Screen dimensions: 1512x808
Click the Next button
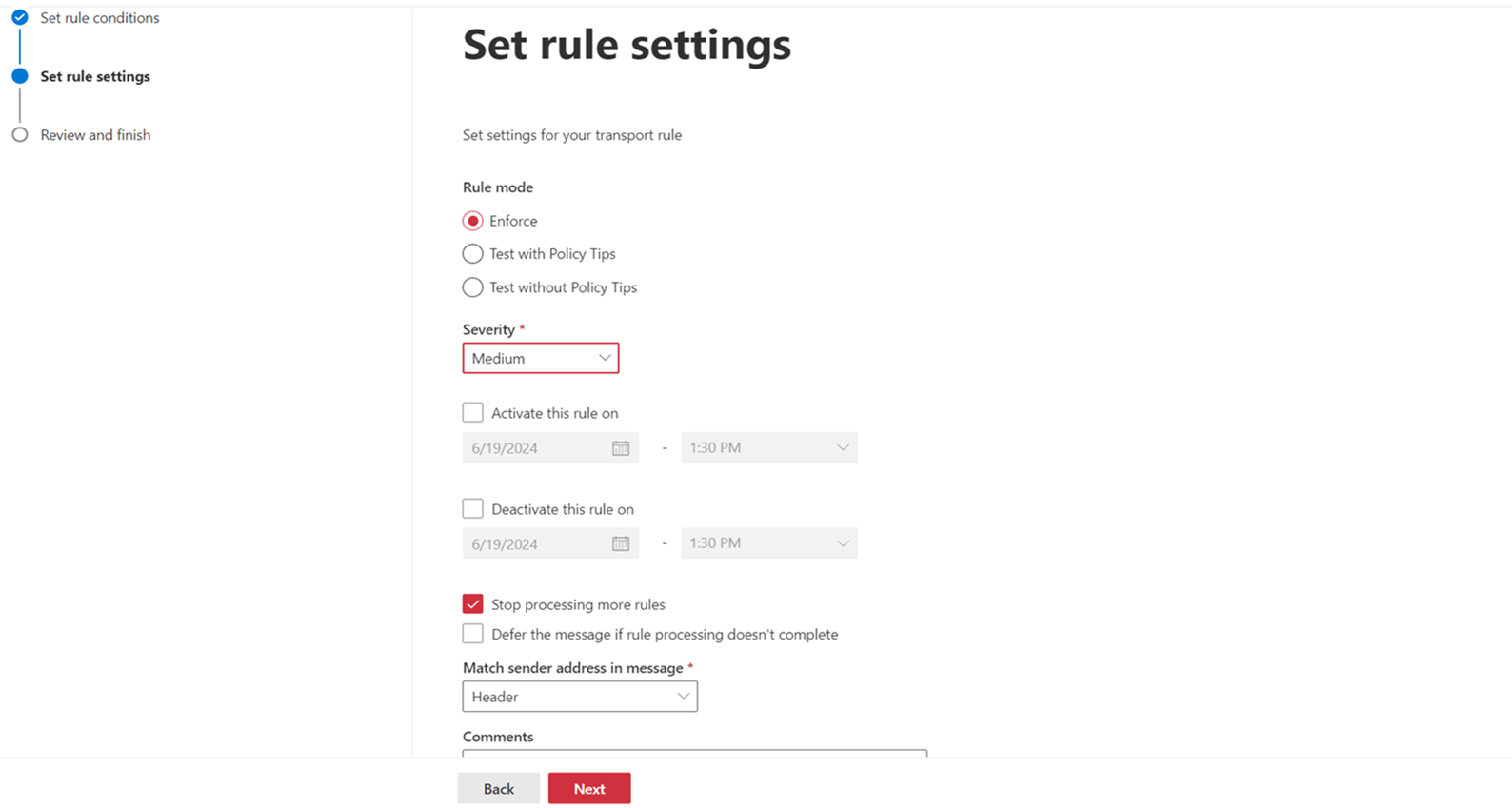pos(588,788)
